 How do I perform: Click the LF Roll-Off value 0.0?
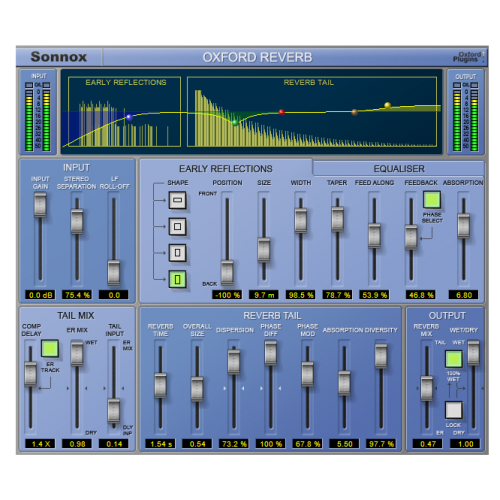pyautogui.click(x=114, y=295)
